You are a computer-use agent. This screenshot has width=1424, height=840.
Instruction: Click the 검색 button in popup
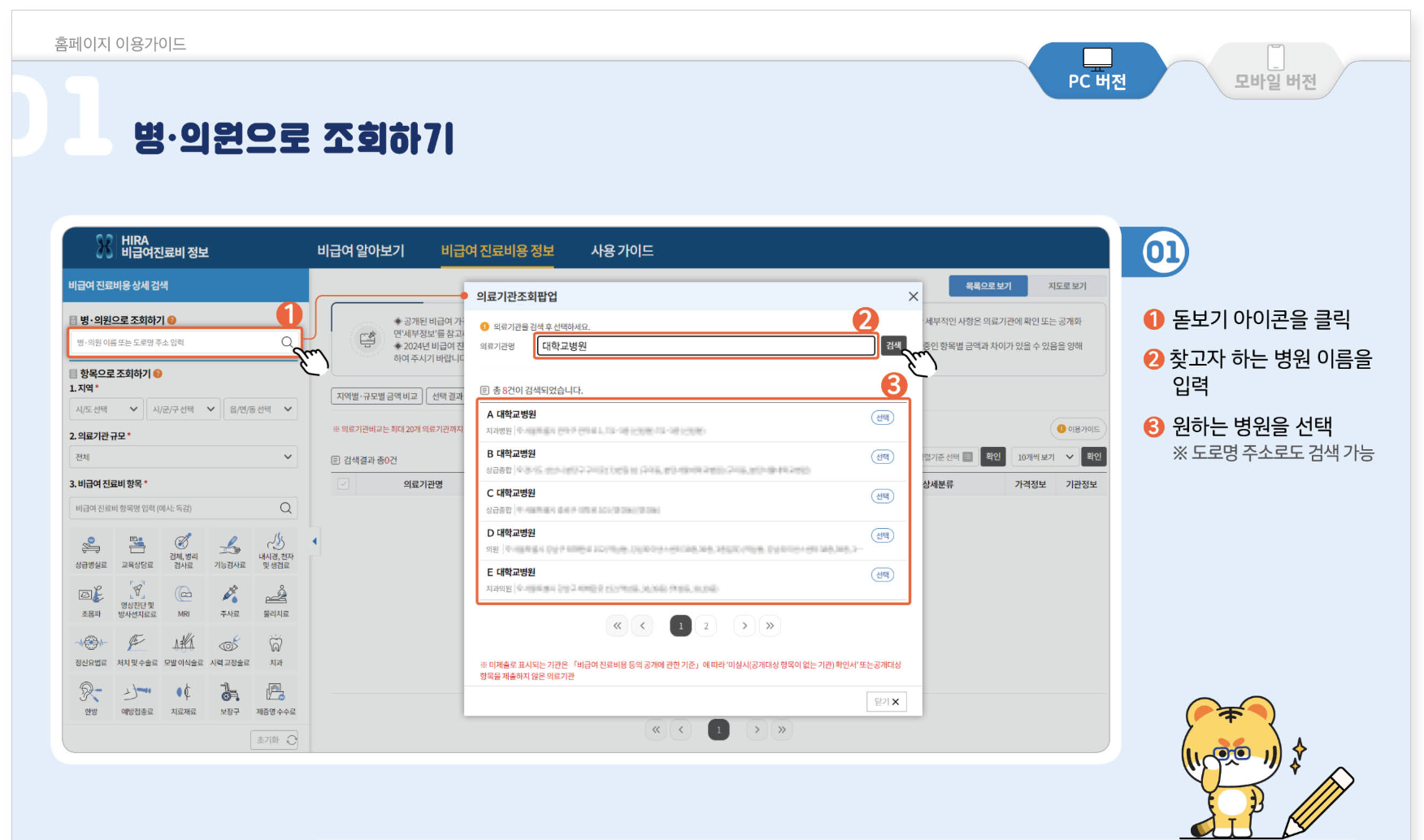point(893,345)
